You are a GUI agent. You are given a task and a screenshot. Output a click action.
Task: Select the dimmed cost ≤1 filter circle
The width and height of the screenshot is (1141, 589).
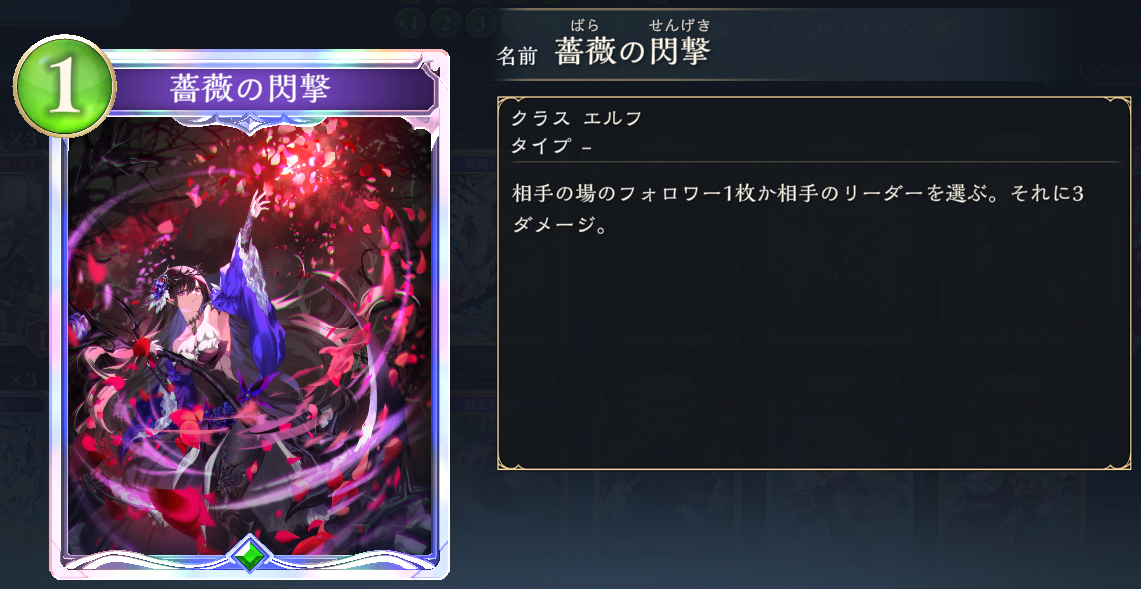click(x=409, y=23)
